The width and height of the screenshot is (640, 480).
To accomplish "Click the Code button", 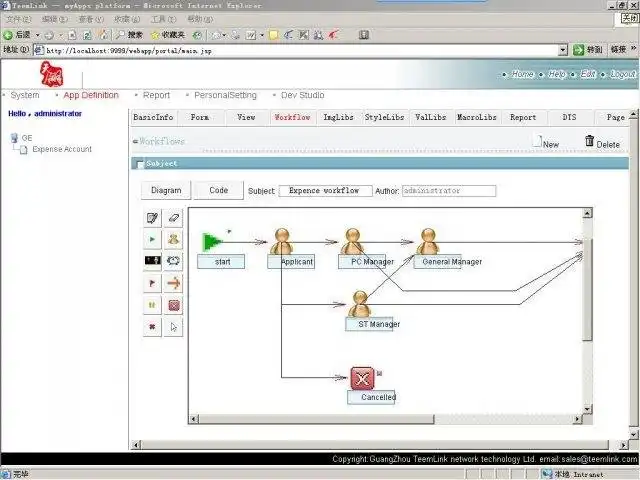I will point(218,191).
